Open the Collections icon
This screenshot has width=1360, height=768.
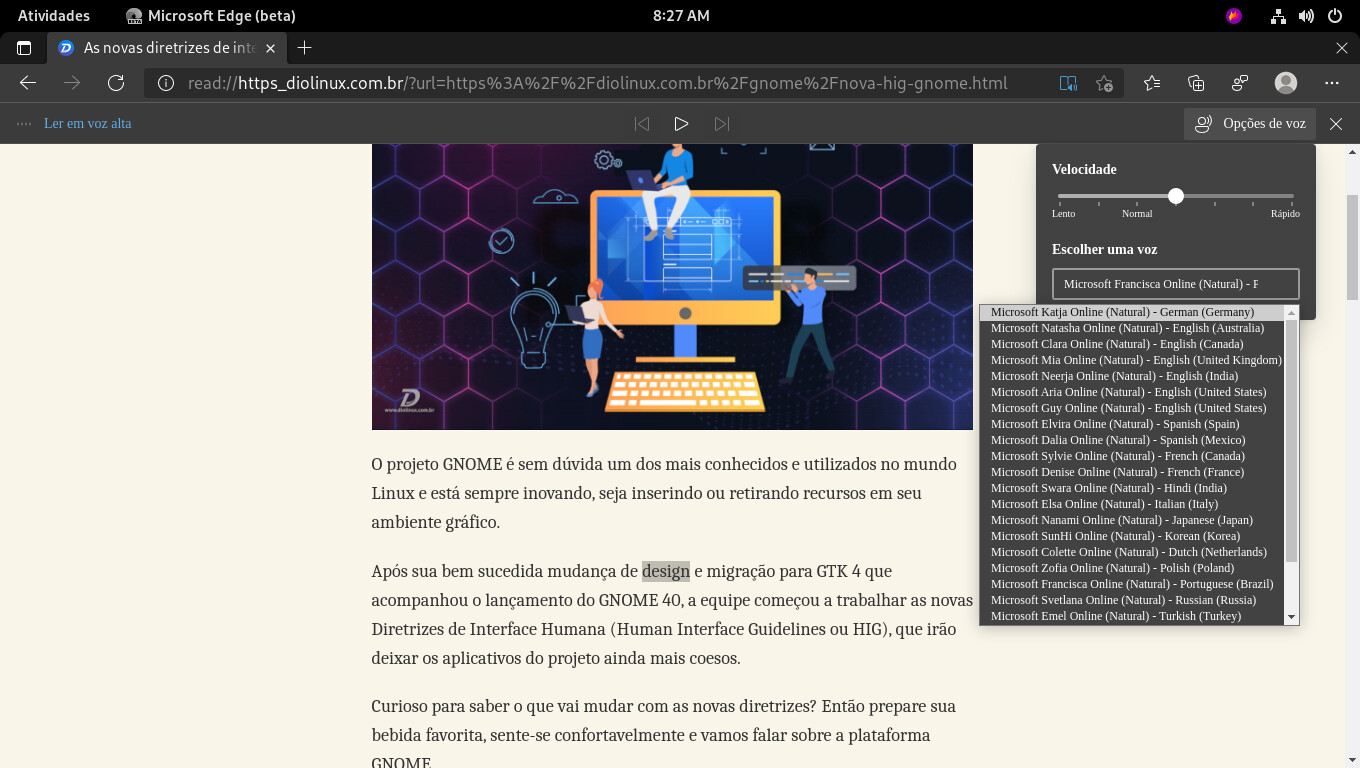point(1196,83)
